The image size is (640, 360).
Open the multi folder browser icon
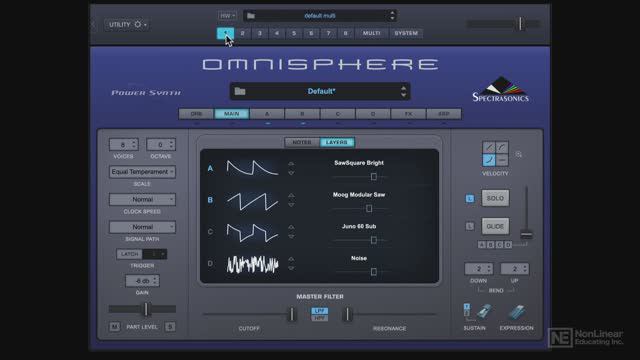(x=251, y=16)
